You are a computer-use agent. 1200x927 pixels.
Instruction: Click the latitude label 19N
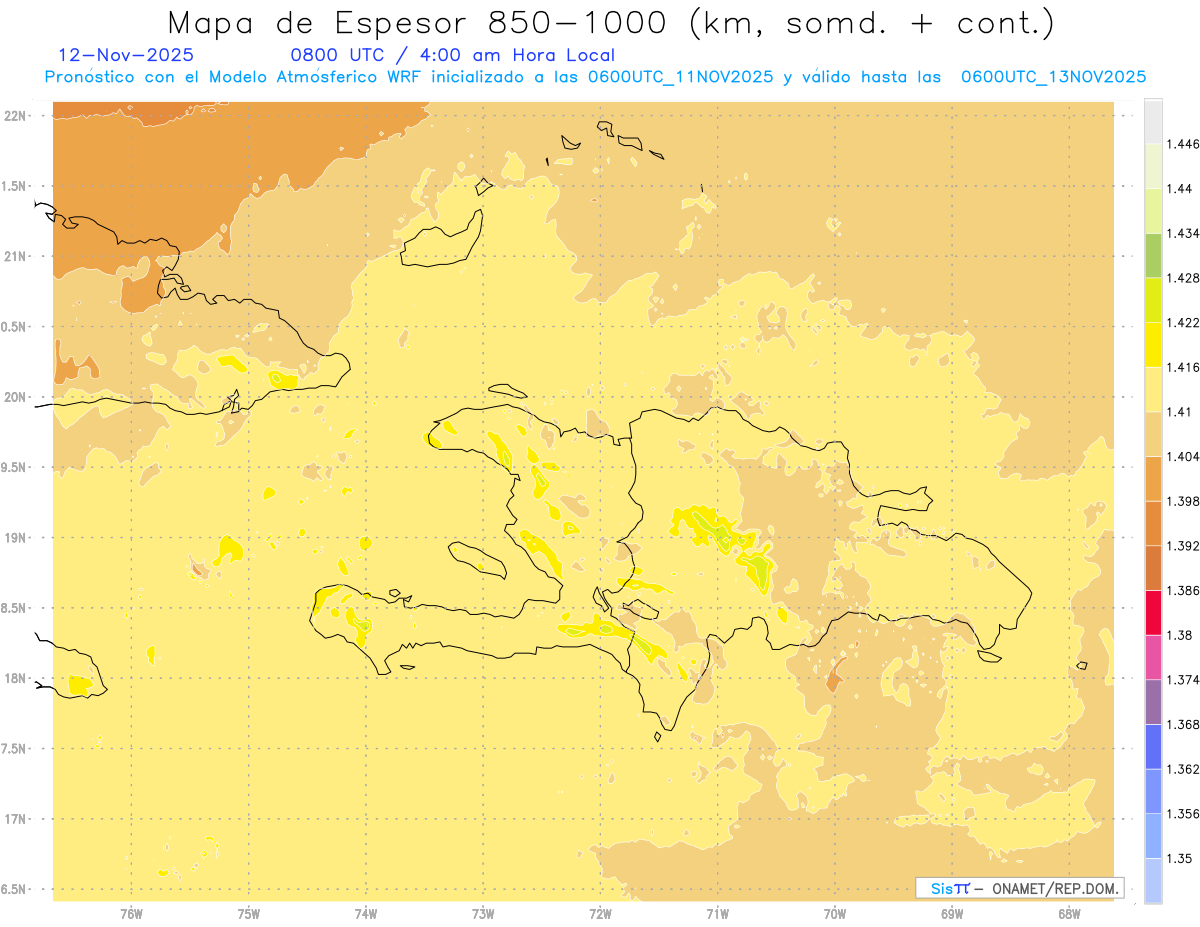17,538
